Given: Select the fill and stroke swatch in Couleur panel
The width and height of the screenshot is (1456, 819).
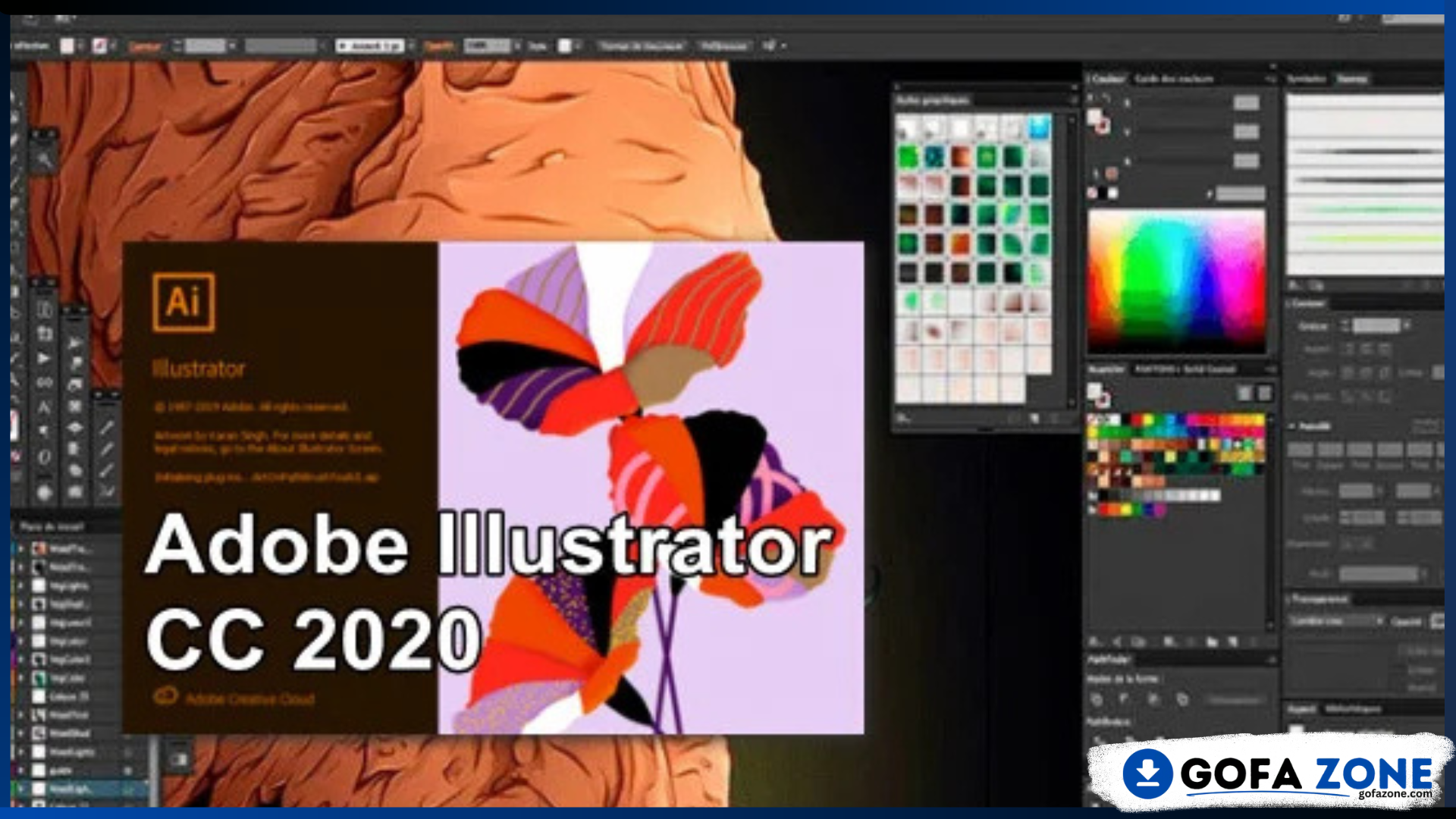Looking at the screenshot, I should coord(1098,120).
